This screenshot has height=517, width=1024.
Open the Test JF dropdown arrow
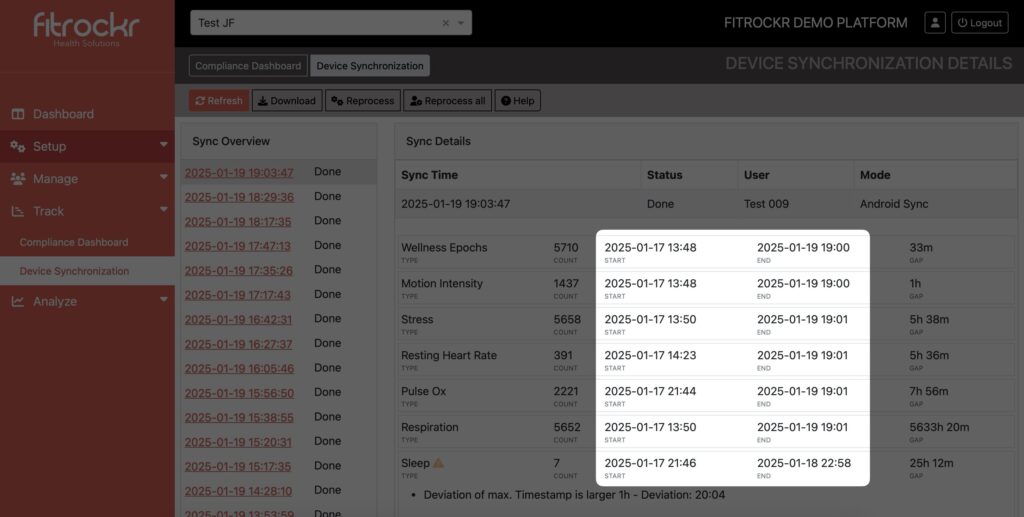coord(461,23)
